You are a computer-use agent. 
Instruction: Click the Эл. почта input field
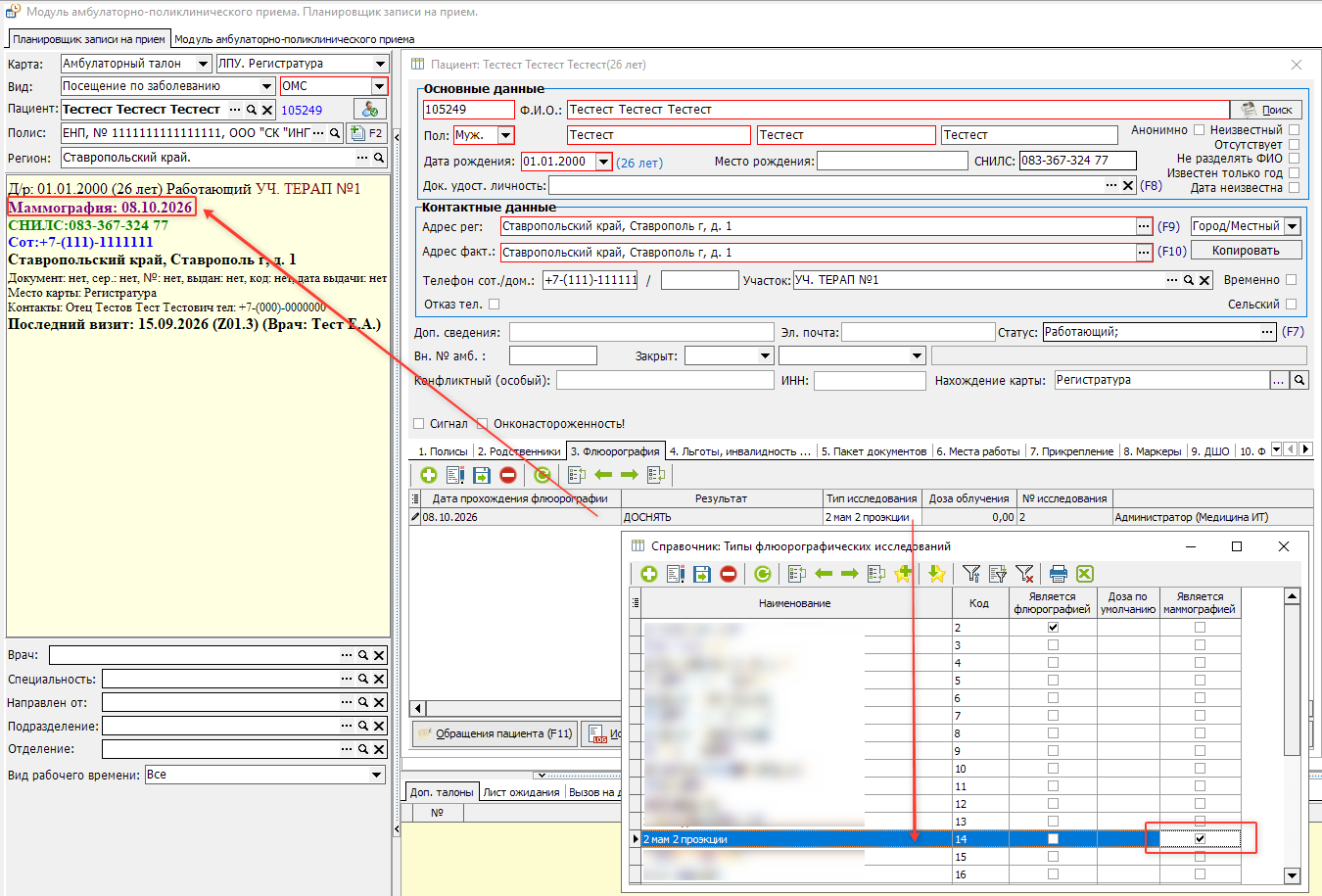[919, 332]
